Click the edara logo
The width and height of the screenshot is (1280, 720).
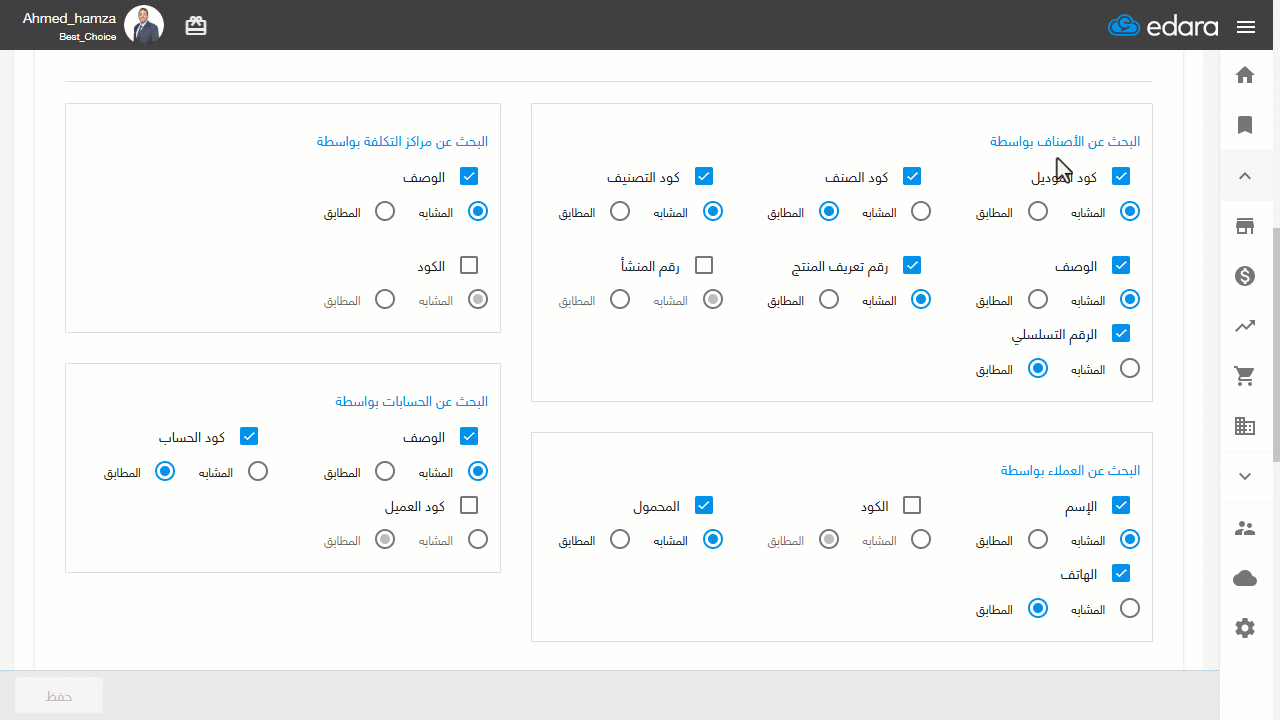pyautogui.click(x=1163, y=26)
